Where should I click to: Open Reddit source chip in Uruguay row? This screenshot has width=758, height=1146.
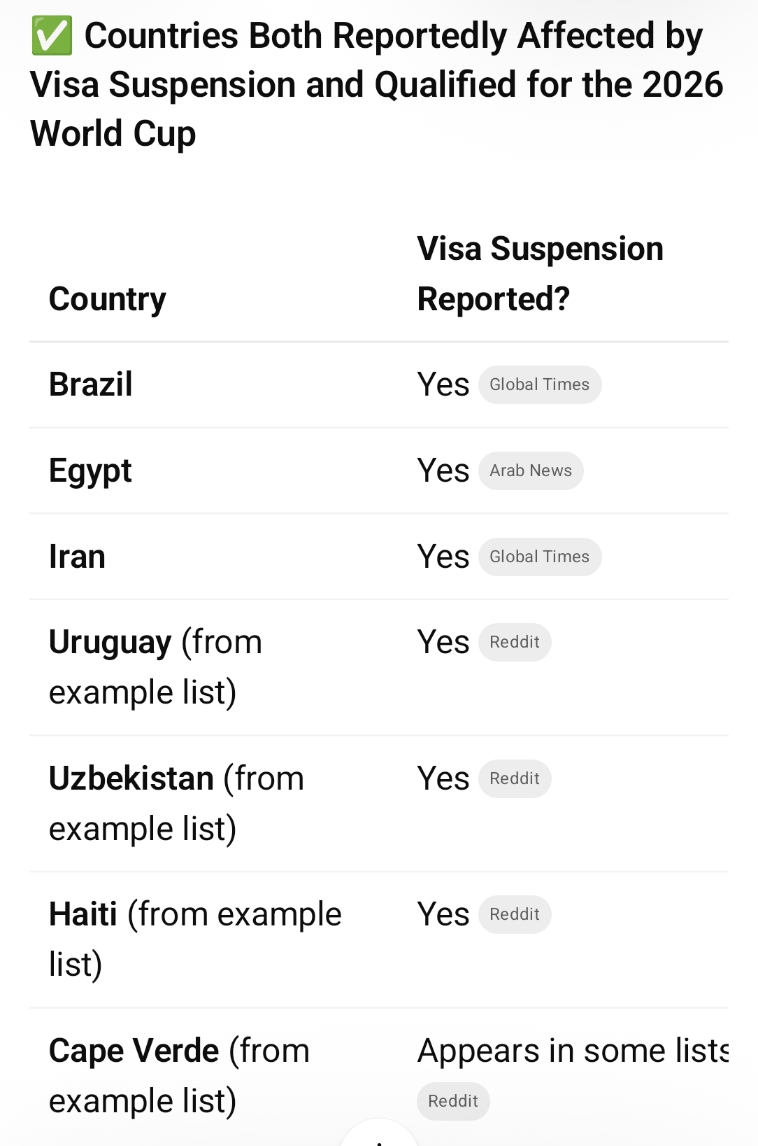pyautogui.click(x=514, y=643)
